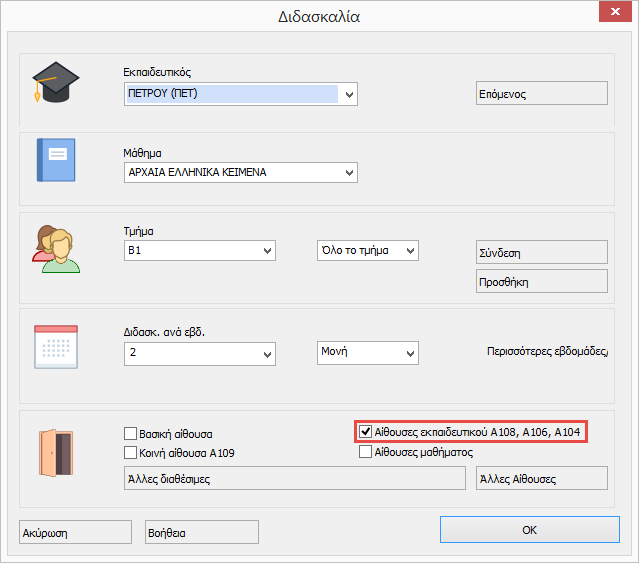Click the students class group icon
Viewport: 639px width, 563px height.
point(55,248)
